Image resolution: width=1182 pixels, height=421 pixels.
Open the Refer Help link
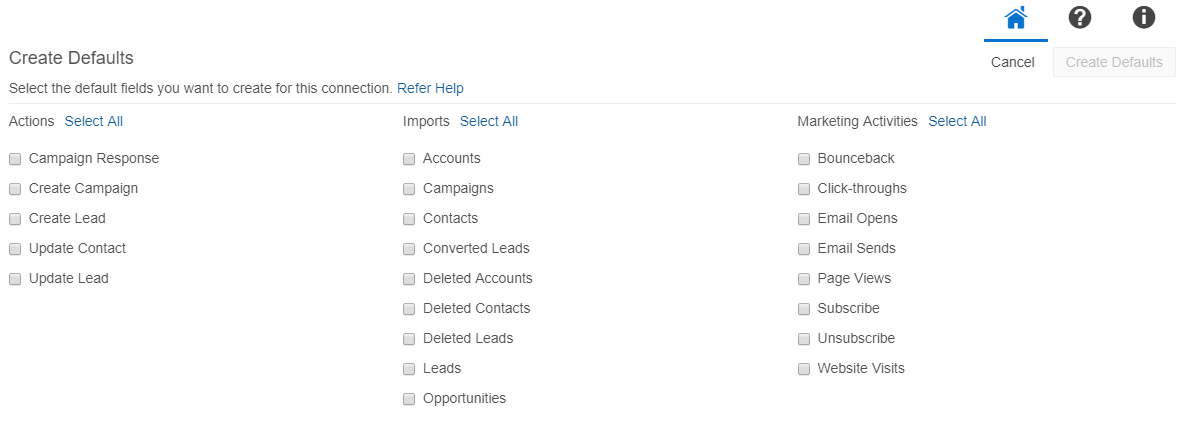430,88
